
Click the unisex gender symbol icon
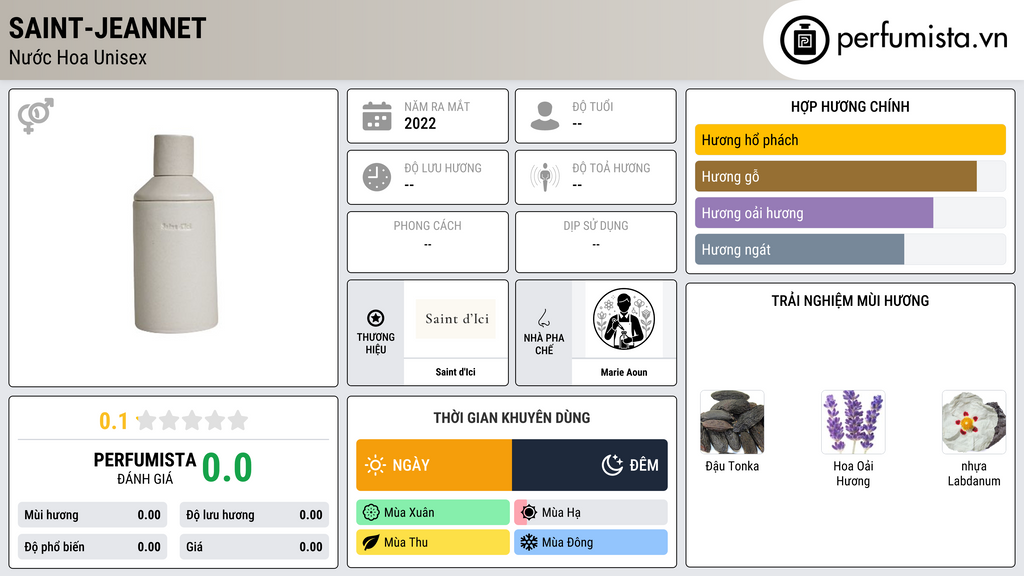click(36, 116)
